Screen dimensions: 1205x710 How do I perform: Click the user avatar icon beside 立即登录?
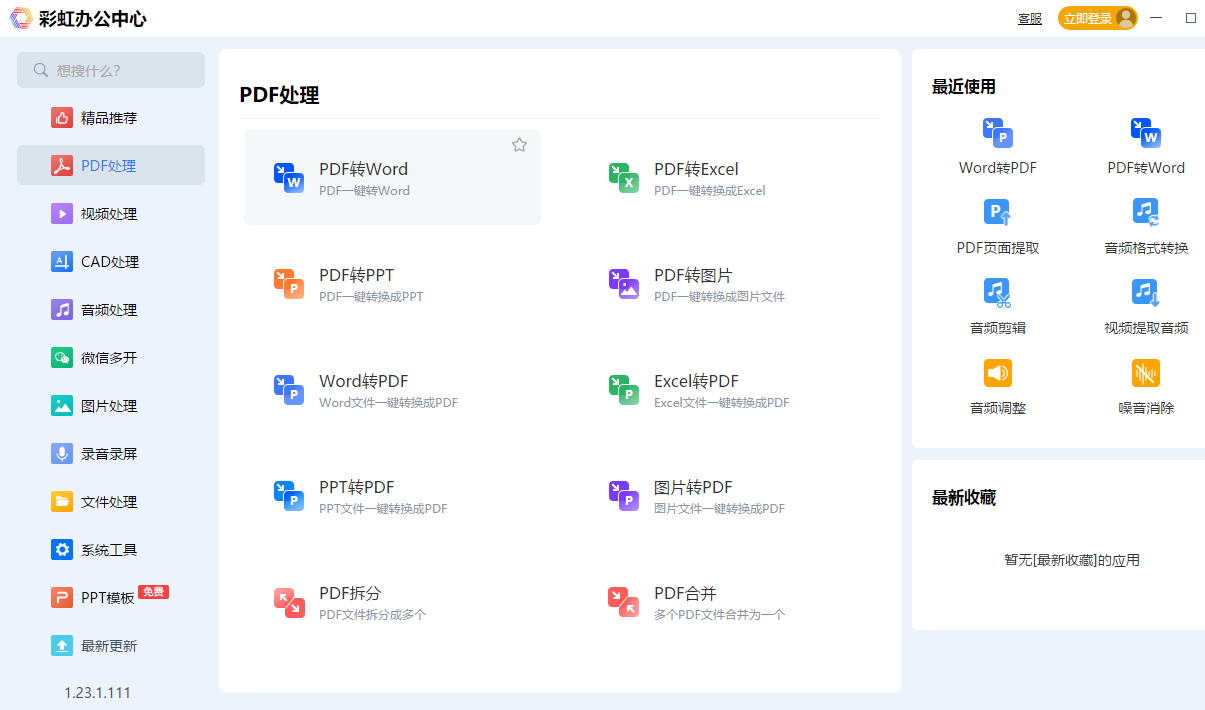(1126, 18)
